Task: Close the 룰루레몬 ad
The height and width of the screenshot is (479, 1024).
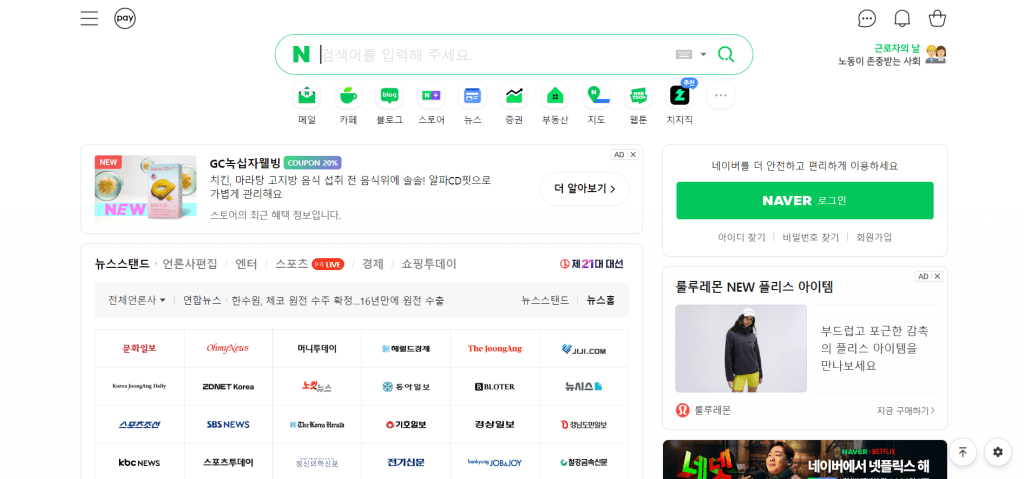Action: (938, 276)
